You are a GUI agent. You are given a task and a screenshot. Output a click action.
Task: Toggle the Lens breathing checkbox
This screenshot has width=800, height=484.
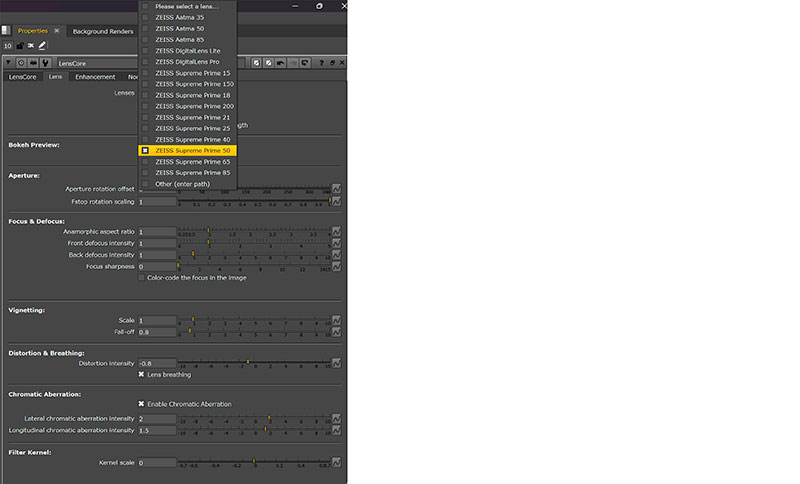141,374
